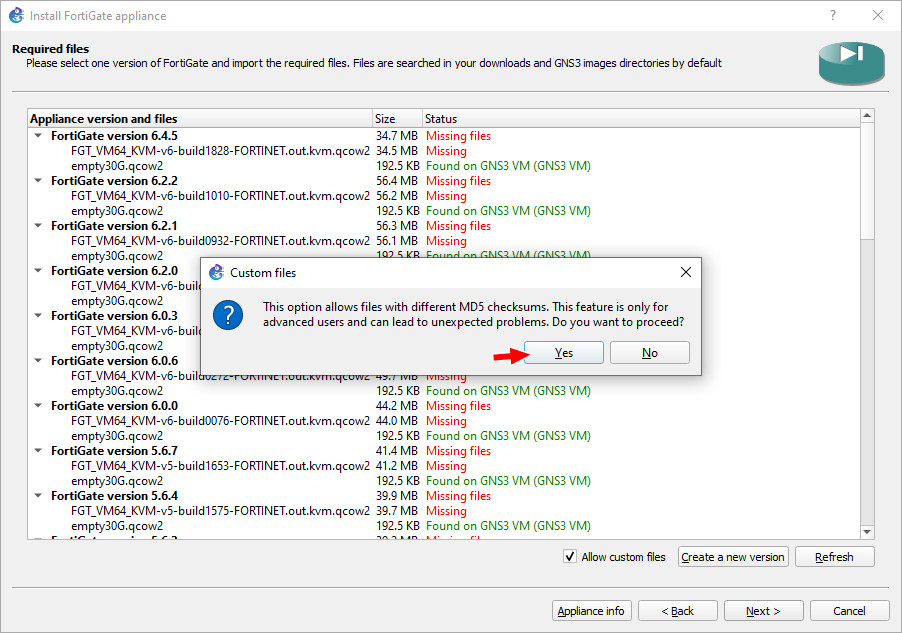Image resolution: width=902 pixels, height=633 pixels.
Task: Go back to the previous wizard step
Action: 677,610
